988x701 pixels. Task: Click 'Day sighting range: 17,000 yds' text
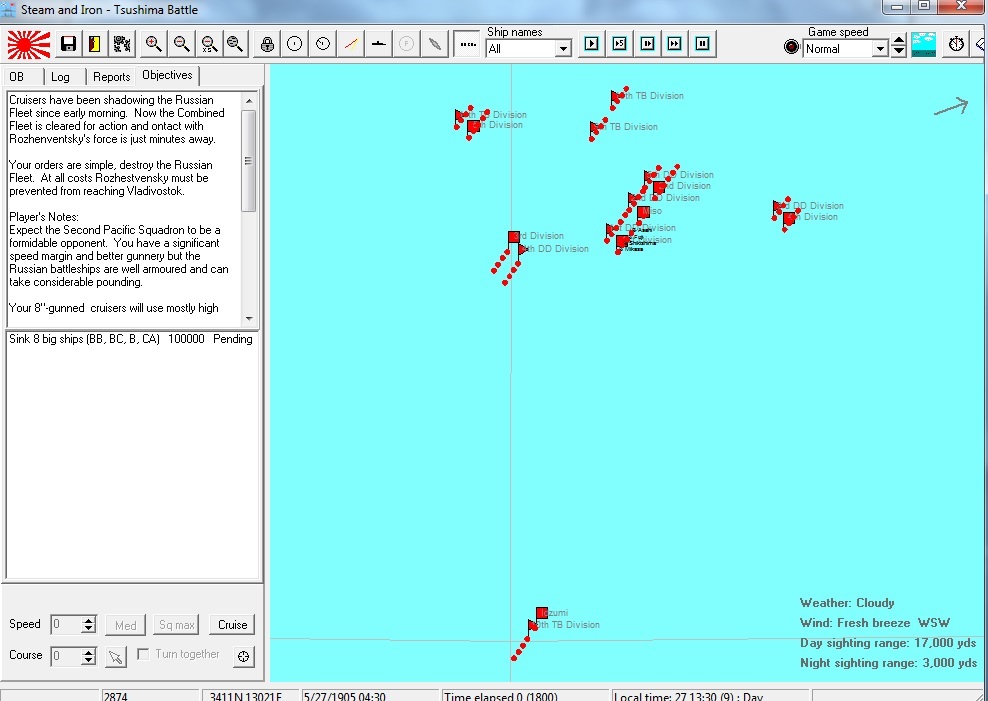coord(888,643)
